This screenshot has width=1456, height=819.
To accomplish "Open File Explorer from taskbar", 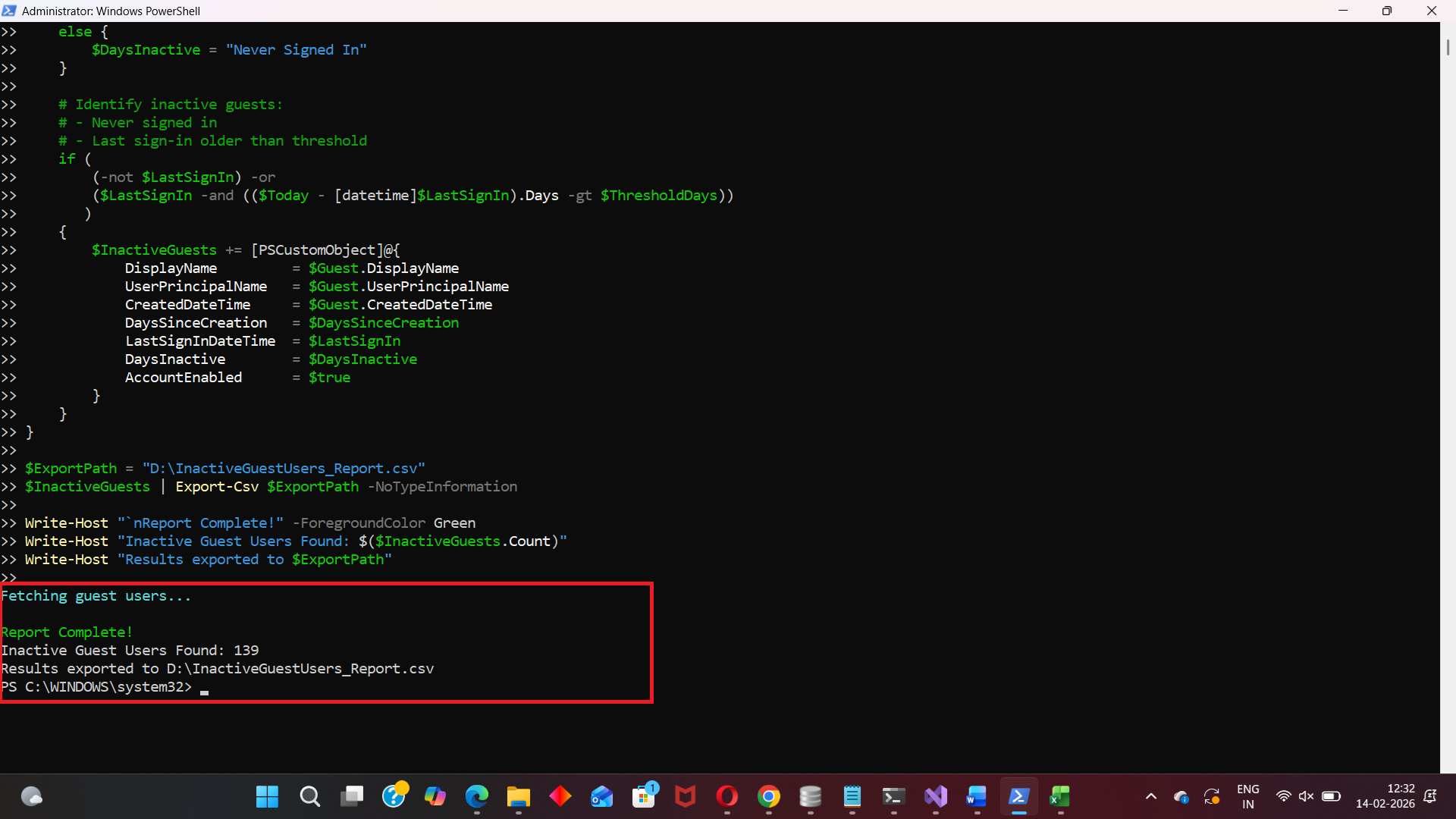I will 519,796.
